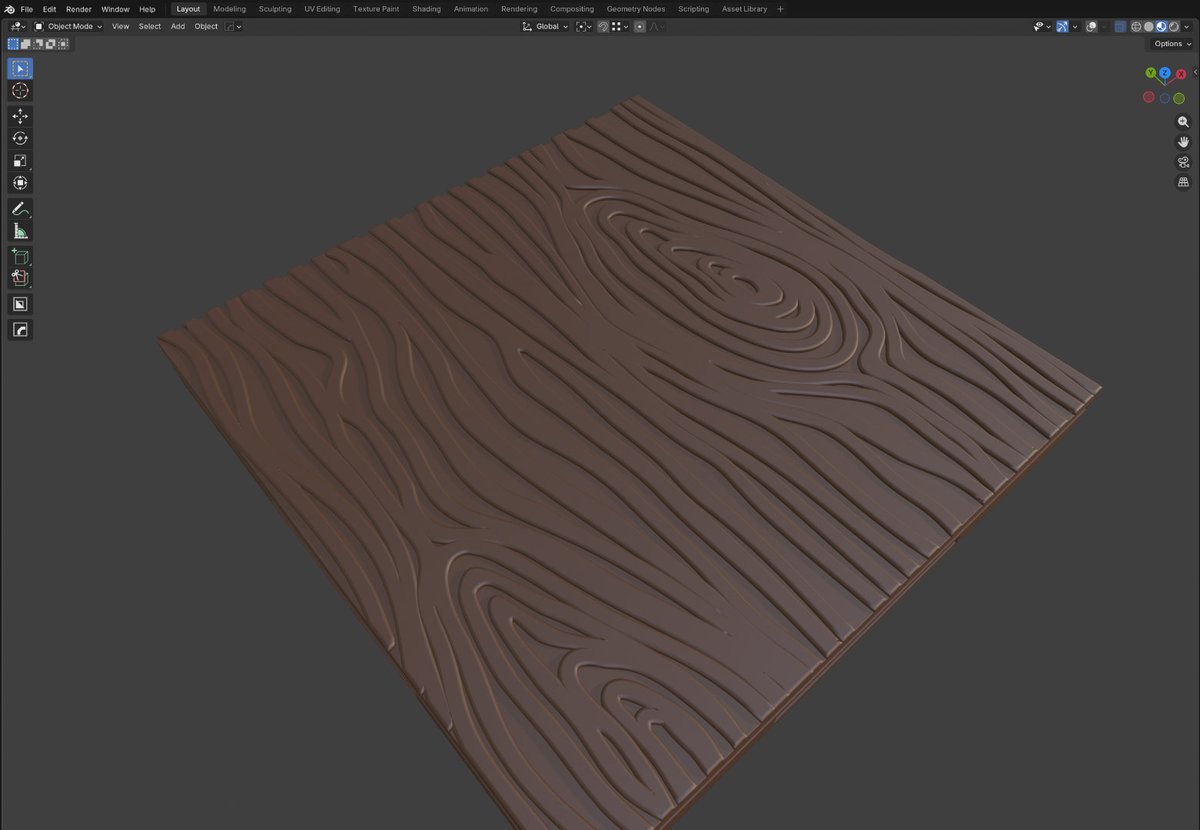Toggle show gizmos button
Screen dimensions: 1200x830
(1062, 26)
